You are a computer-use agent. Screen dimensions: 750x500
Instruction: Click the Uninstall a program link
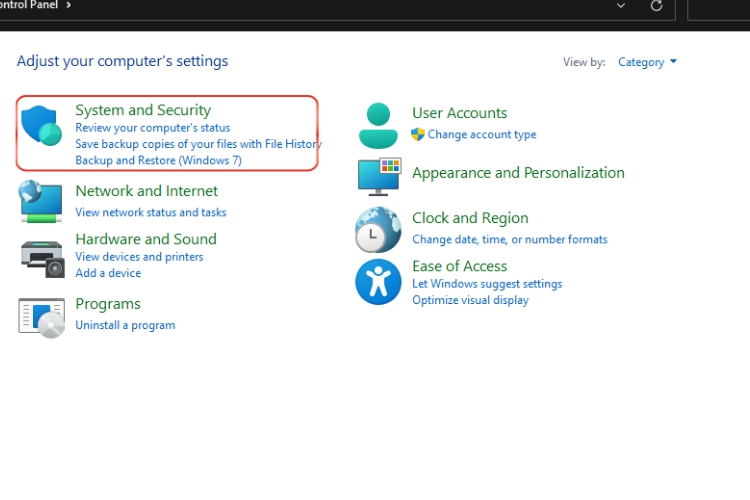click(x=125, y=325)
